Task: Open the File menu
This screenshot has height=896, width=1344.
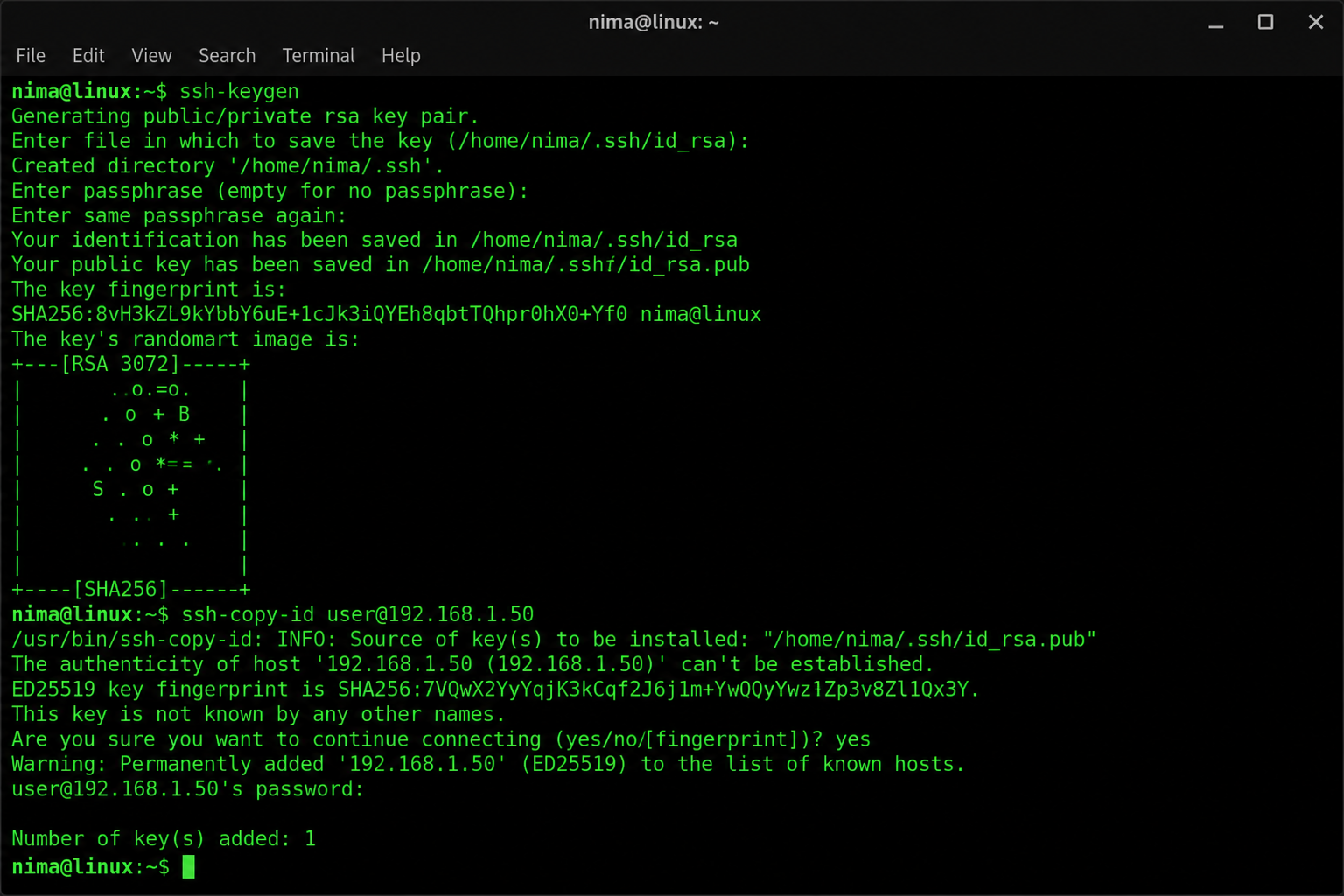Action: point(31,56)
